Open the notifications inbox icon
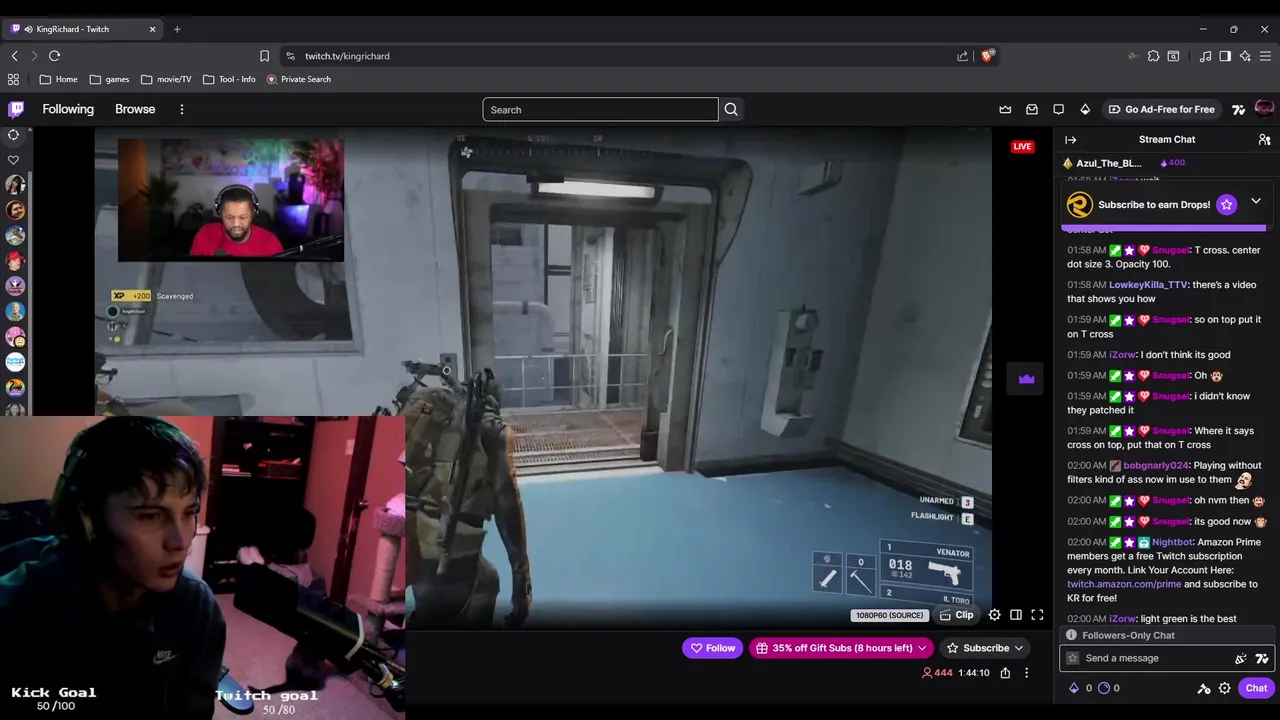1280x720 pixels. (x=1032, y=109)
